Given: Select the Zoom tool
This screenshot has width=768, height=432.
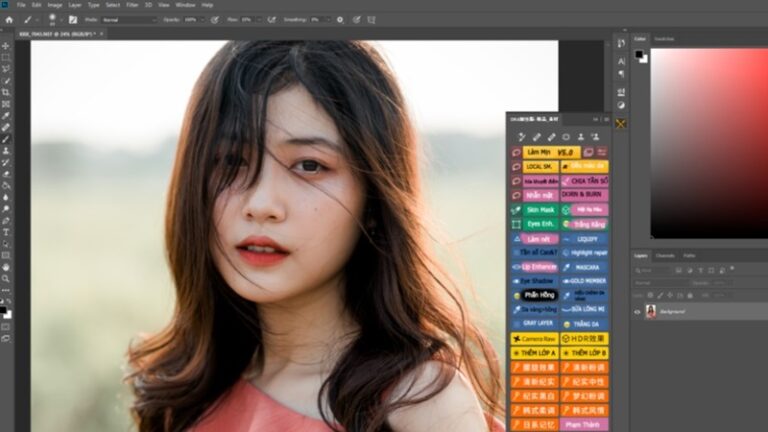Looking at the screenshot, I should point(6,278).
